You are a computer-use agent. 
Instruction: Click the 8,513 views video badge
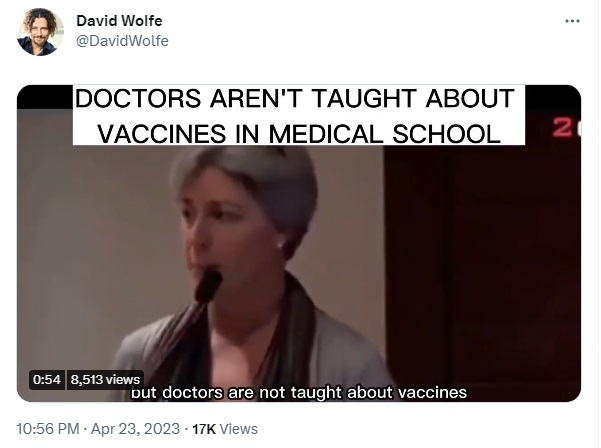pos(105,379)
